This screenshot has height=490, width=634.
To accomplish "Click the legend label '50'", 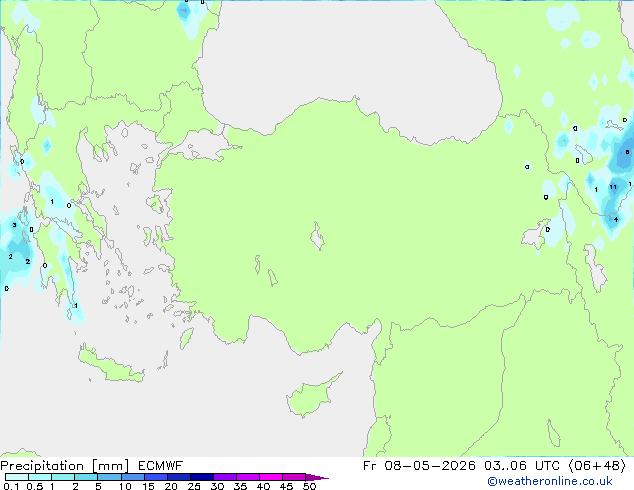I will (x=309, y=486).
